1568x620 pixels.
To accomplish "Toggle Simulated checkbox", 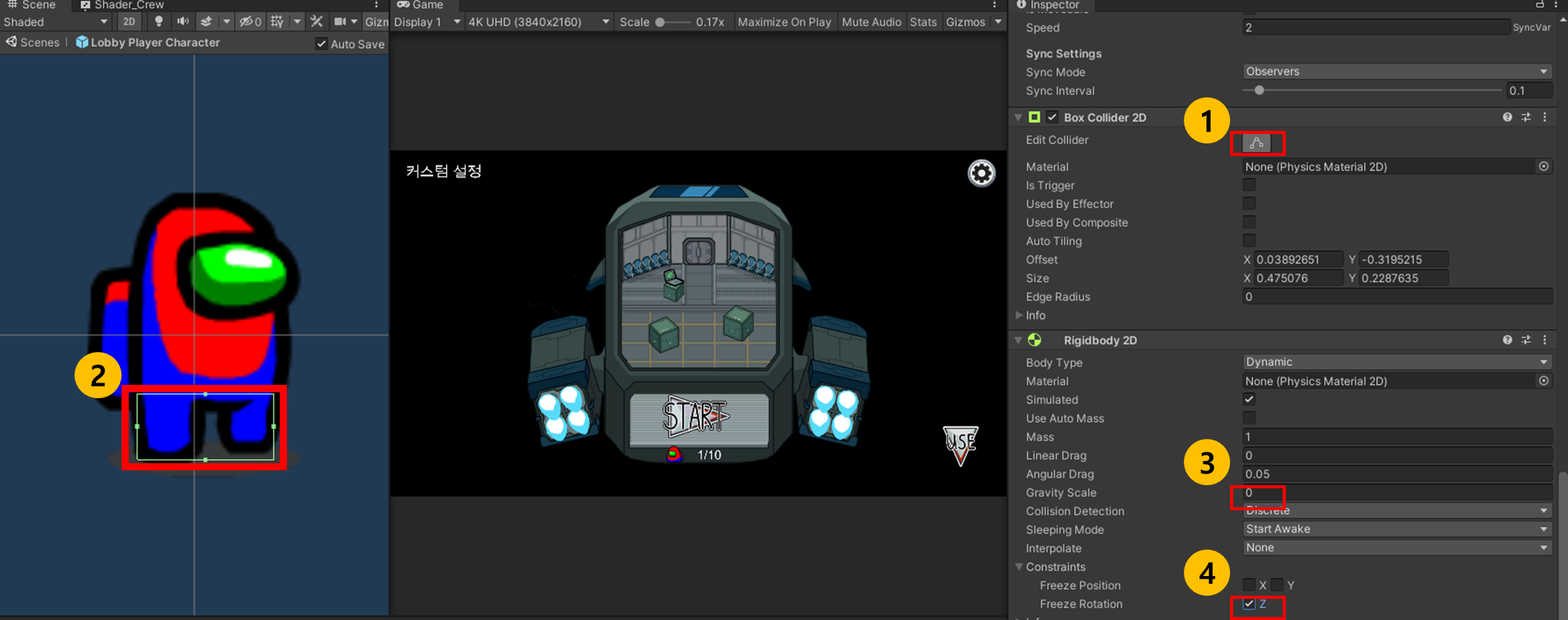I will pyautogui.click(x=1249, y=400).
